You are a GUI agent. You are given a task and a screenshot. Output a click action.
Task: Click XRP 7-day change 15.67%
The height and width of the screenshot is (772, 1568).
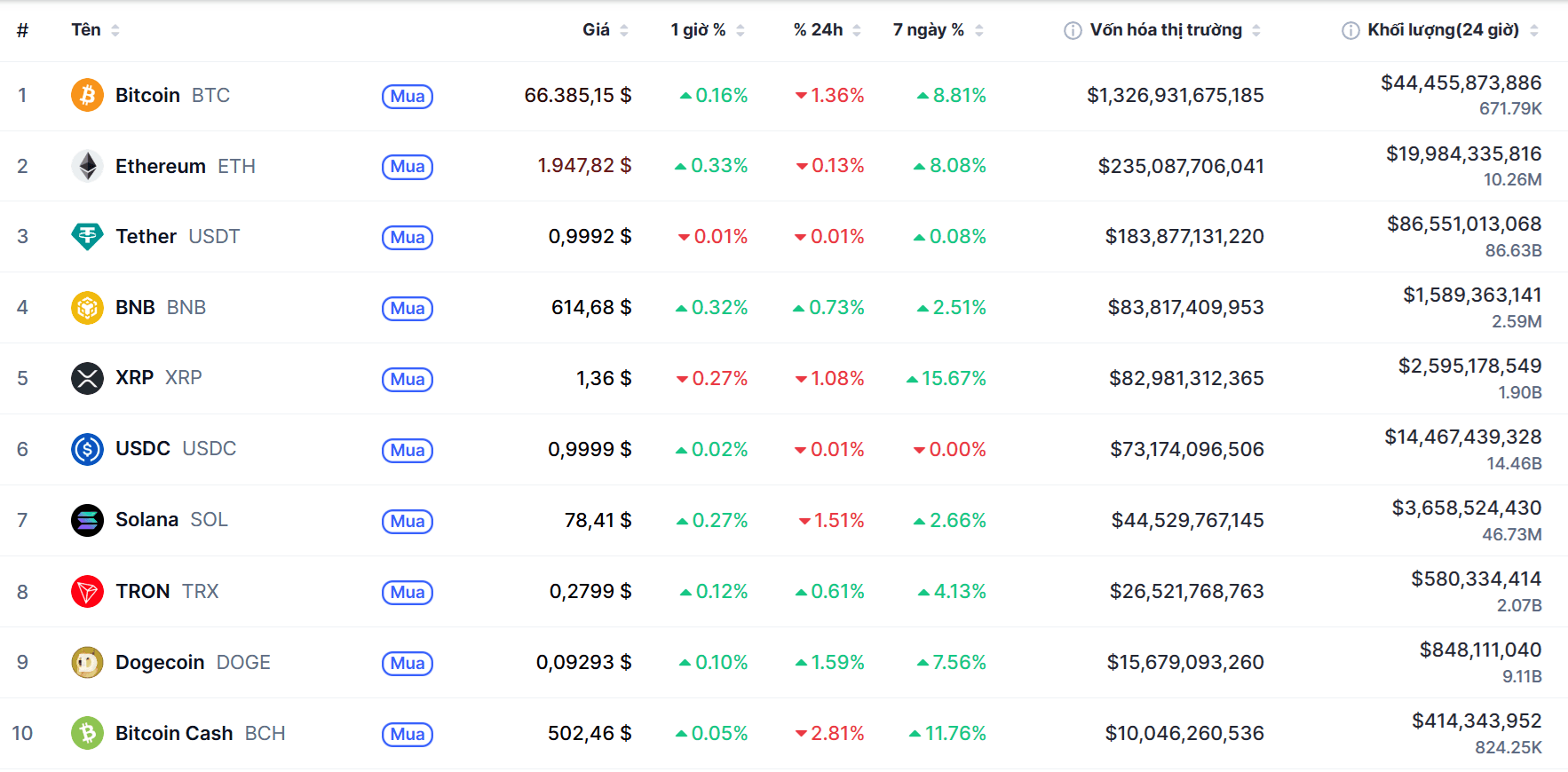[x=946, y=378]
